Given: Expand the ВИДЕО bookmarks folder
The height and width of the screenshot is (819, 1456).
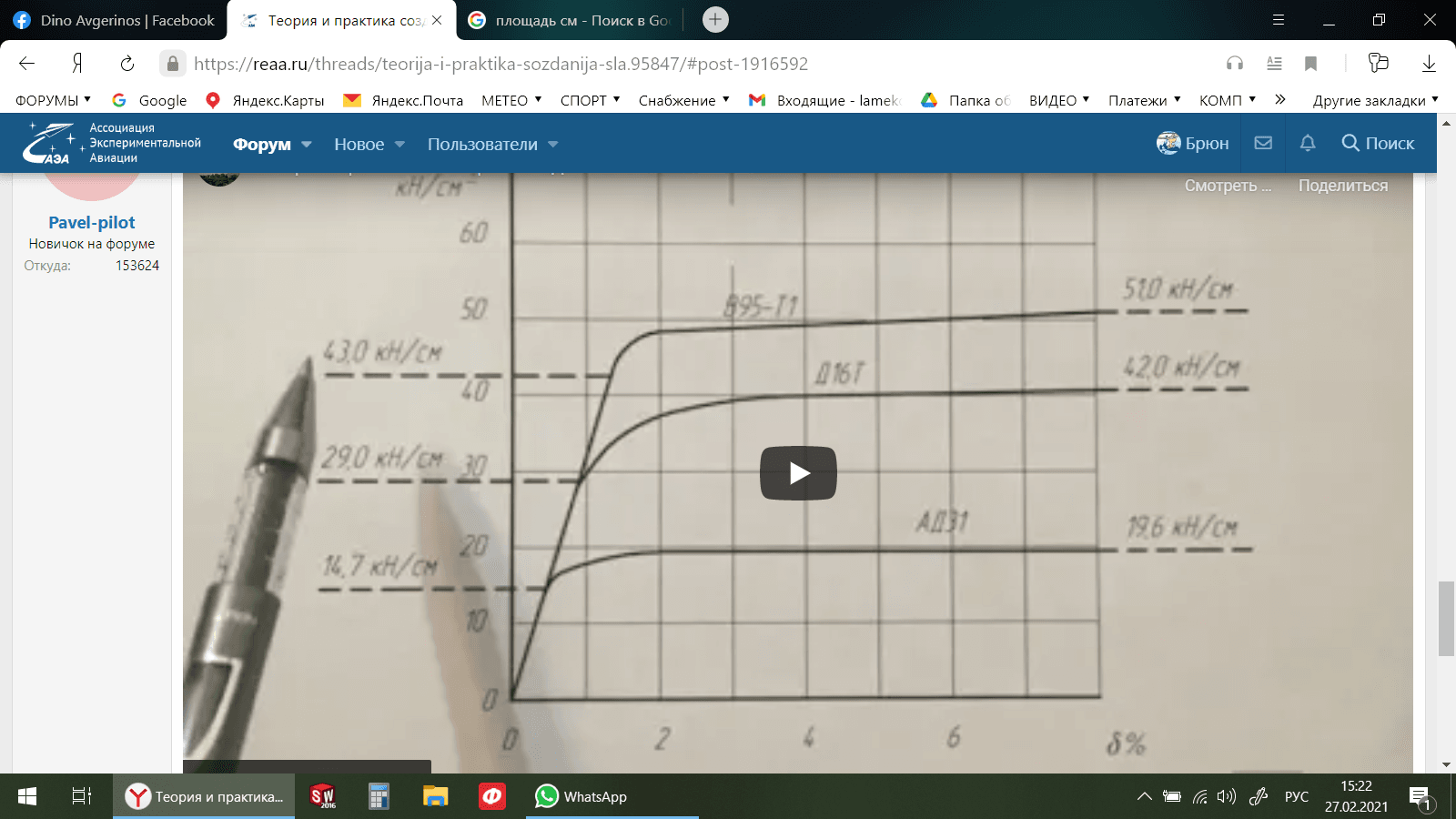Looking at the screenshot, I should tap(1059, 100).
